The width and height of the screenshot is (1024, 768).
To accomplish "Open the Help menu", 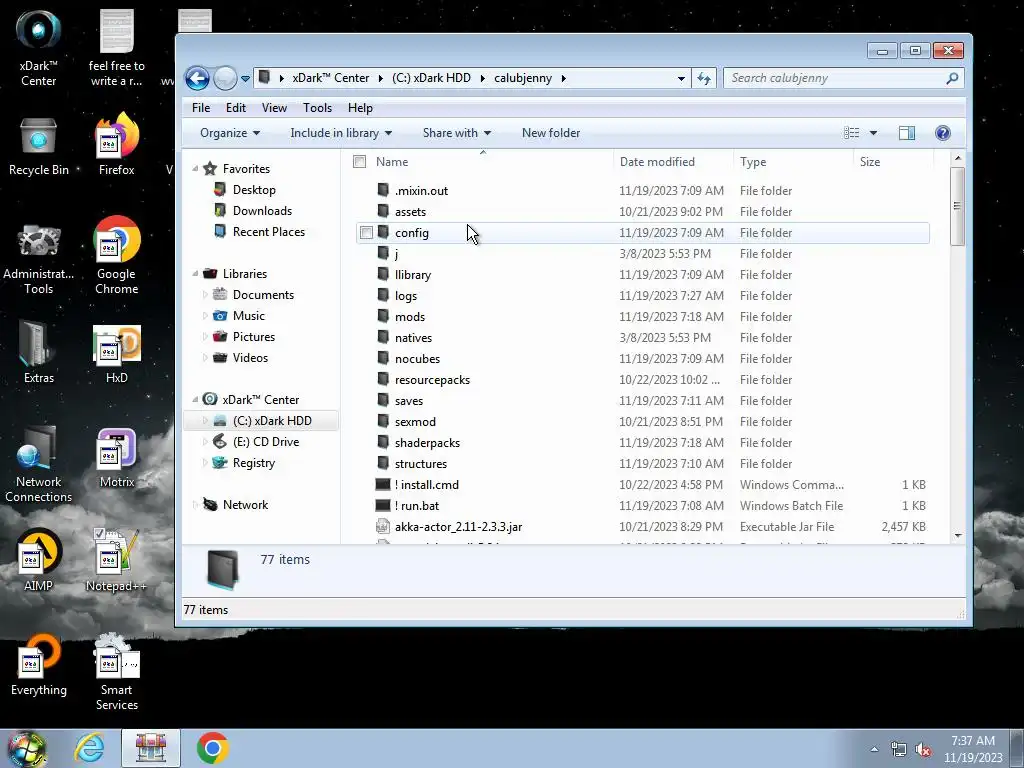I will pyautogui.click(x=360, y=108).
